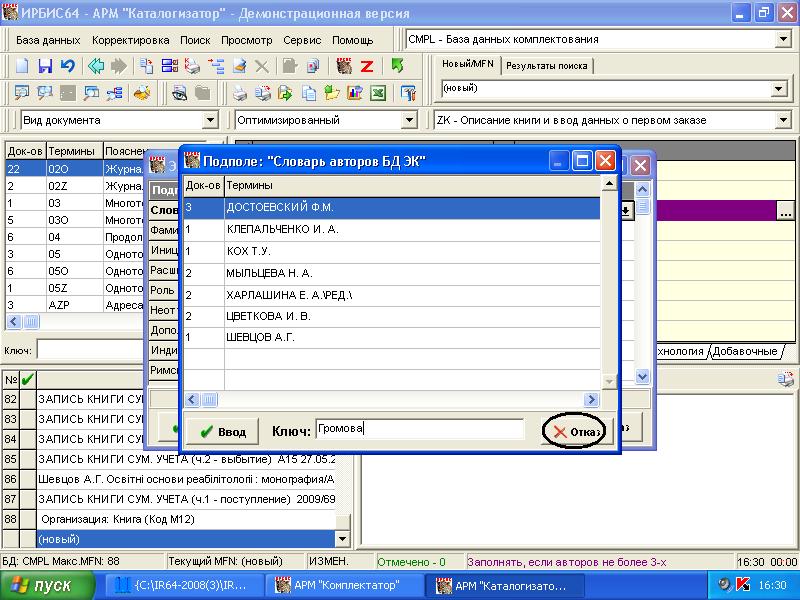This screenshot has width=800, height=600.
Task: Click the blue undo arrow icon
Action: pyautogui.click(x=68, y=67)
